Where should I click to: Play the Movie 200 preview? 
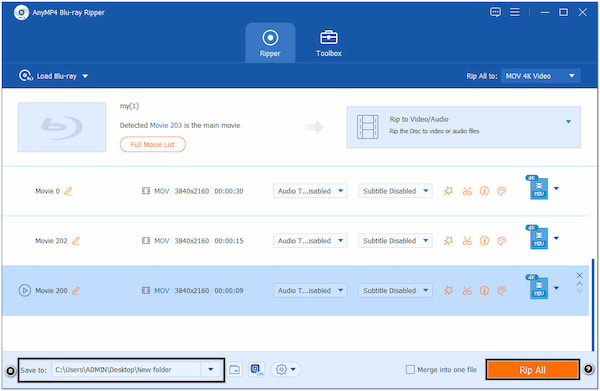pos(24,290)
